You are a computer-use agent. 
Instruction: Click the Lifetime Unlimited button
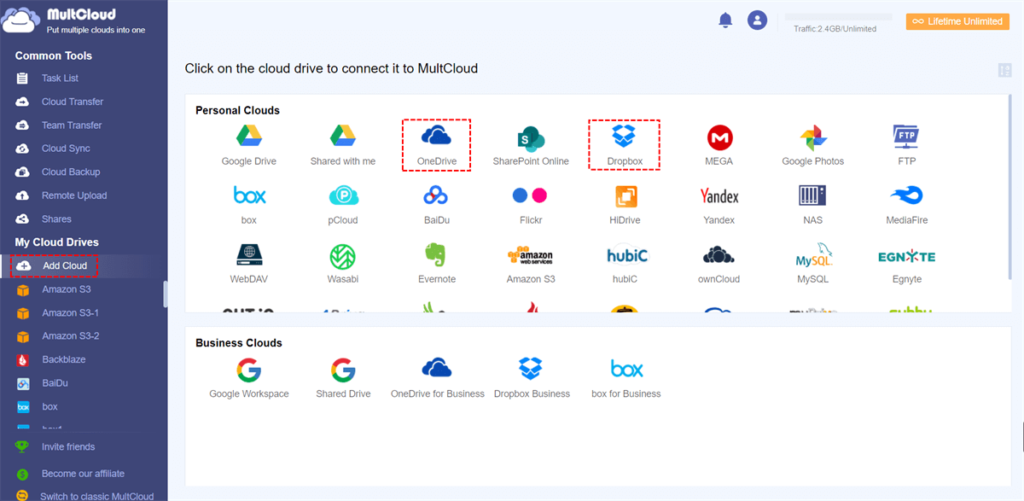[957, 22]
